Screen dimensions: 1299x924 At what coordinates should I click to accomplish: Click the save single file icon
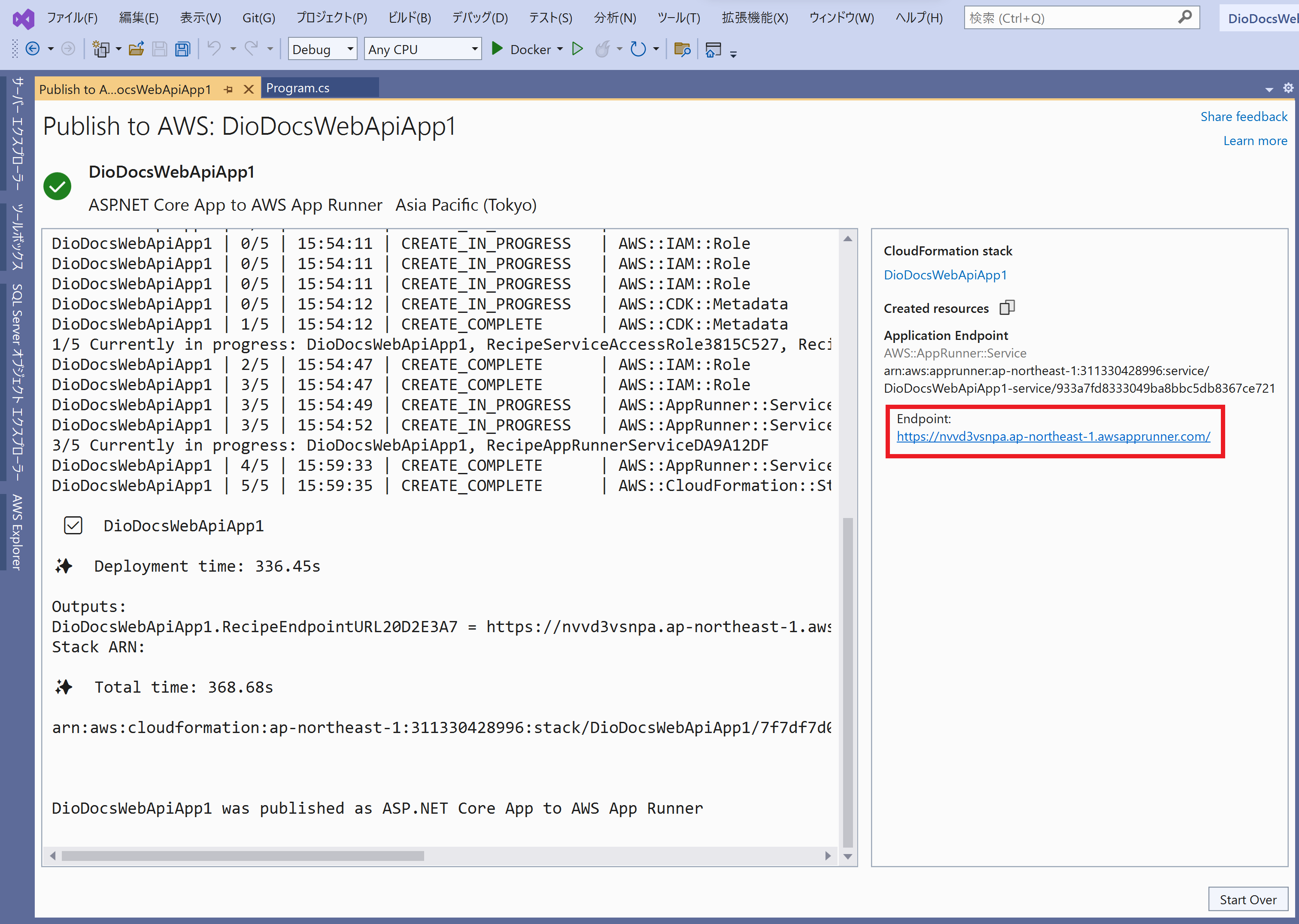tap(160, 49)
